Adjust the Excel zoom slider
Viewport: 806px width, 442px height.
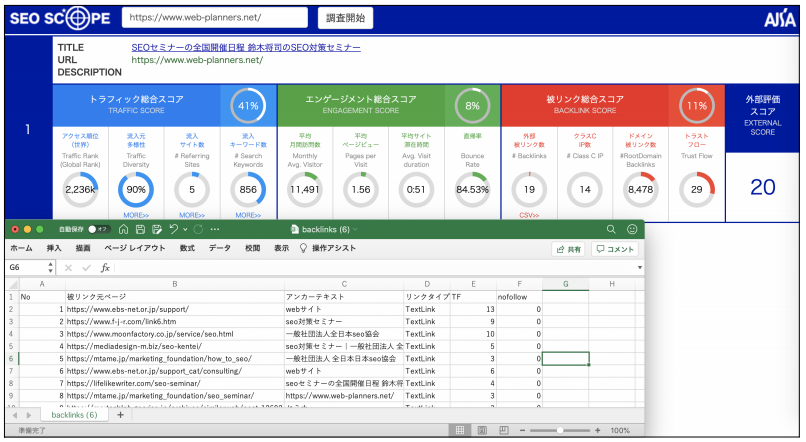tap(560, 430)
